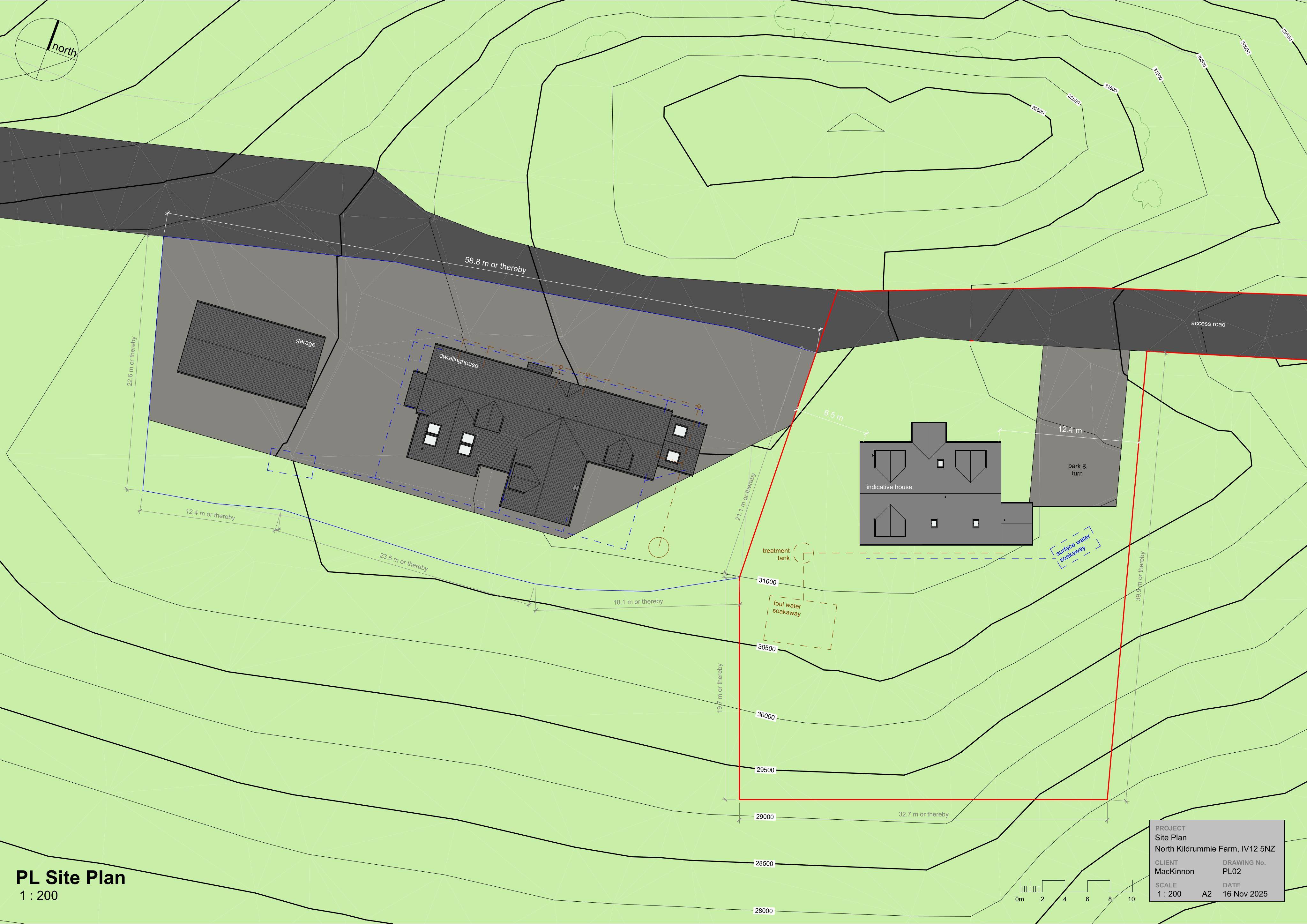Click the triangle marker on the hilltop
This screenshot has height=924, width=1307.
tap(855, 123)
